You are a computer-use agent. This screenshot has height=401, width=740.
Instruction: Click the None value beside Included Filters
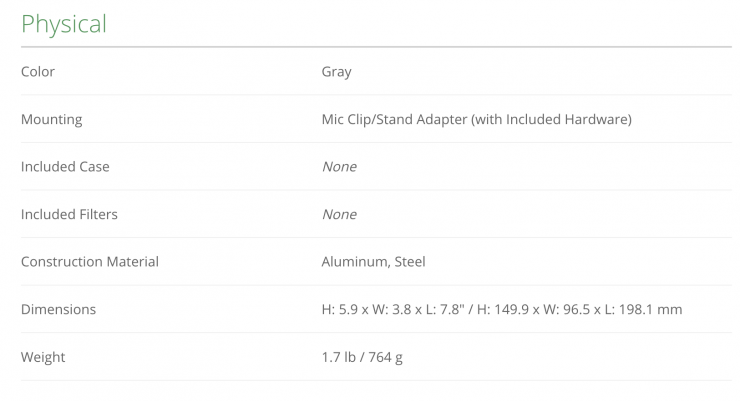[x=339, y=214]
